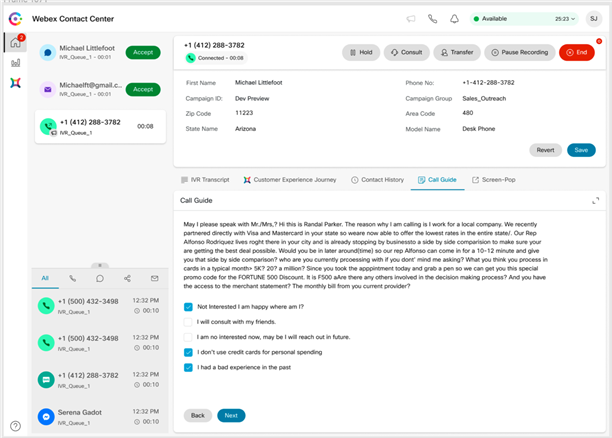Screen dimensions: 612x438
Task: Accept Michael Littlefoot chat request
Action: tap(143, 52)
